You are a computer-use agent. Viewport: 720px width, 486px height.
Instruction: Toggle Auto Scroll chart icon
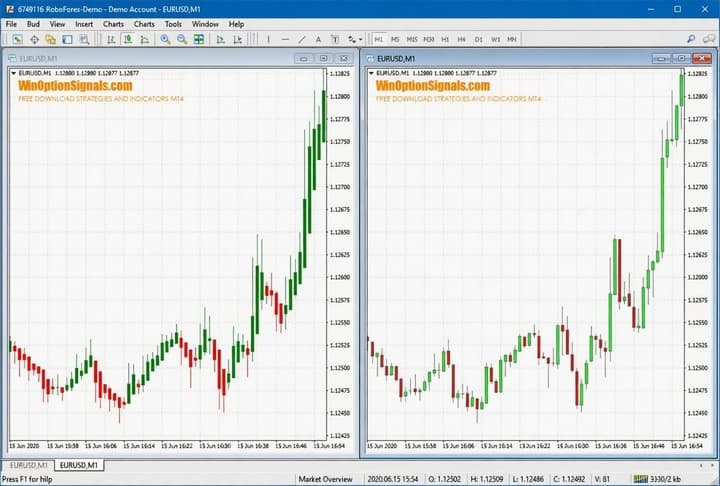tap(221, 40)
